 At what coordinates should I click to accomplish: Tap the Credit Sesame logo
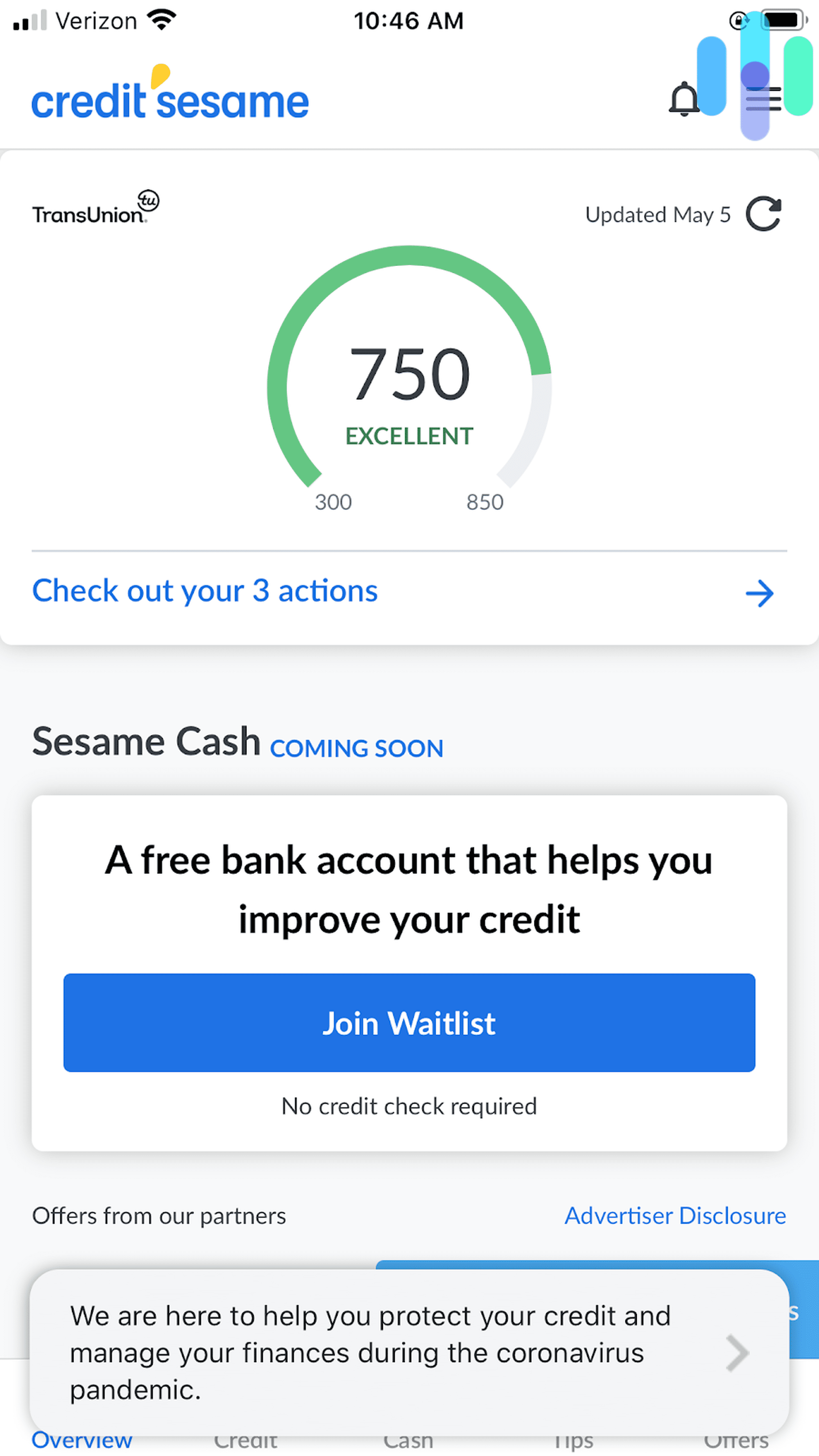coord(170,95)
